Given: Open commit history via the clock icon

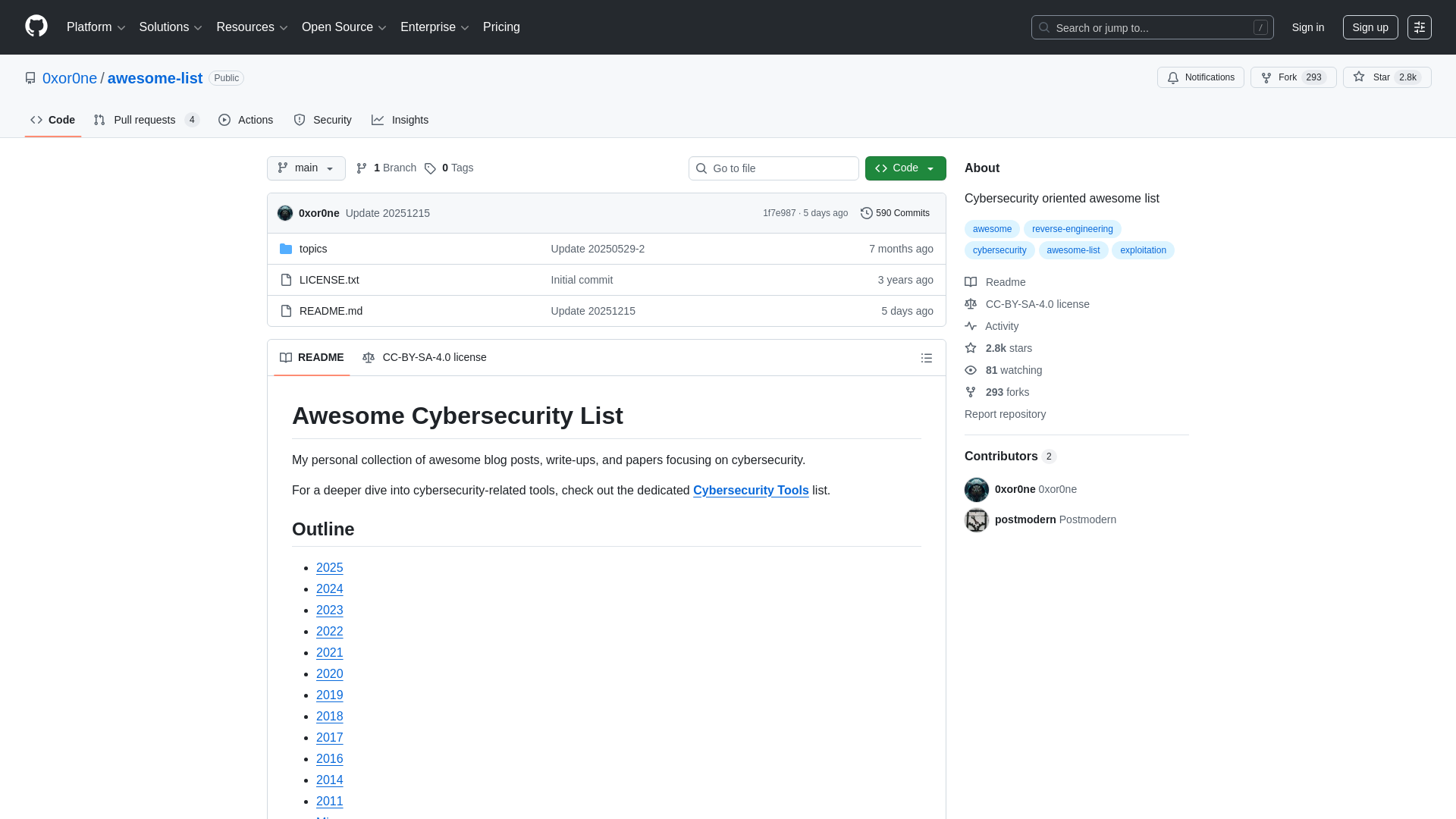Looking at the screenshot, I should pyautogui.click(x=867, y=213).
